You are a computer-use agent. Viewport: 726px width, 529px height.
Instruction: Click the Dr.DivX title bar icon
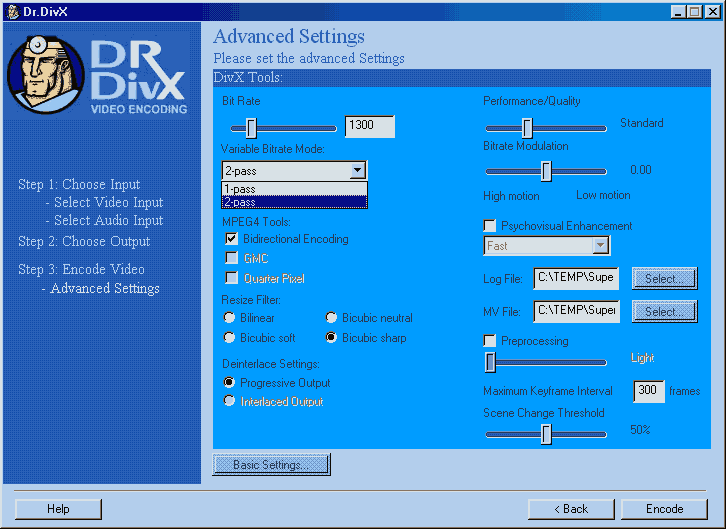point(11,11)
